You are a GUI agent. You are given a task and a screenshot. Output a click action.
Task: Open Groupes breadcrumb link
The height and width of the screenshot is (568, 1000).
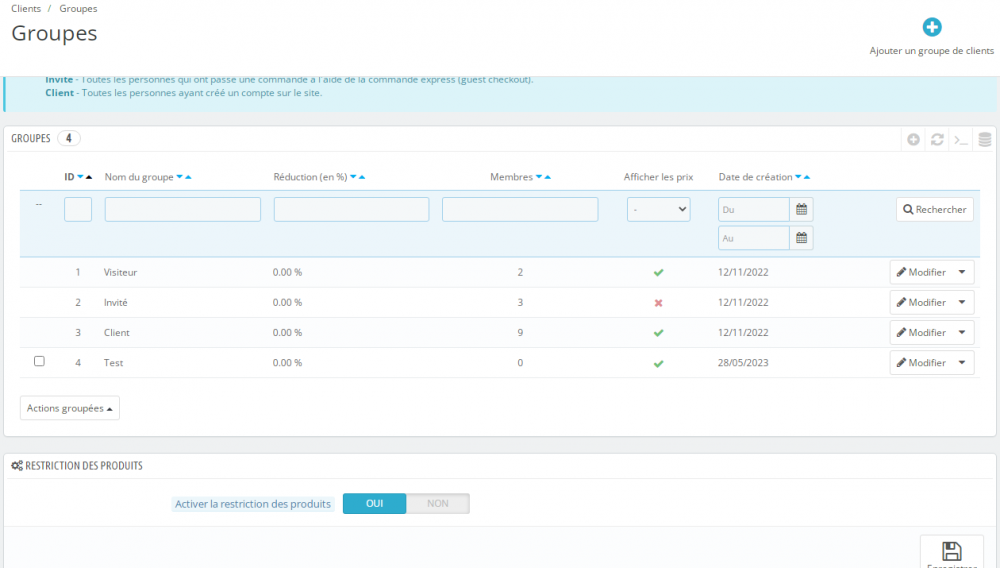coord(78,8)
